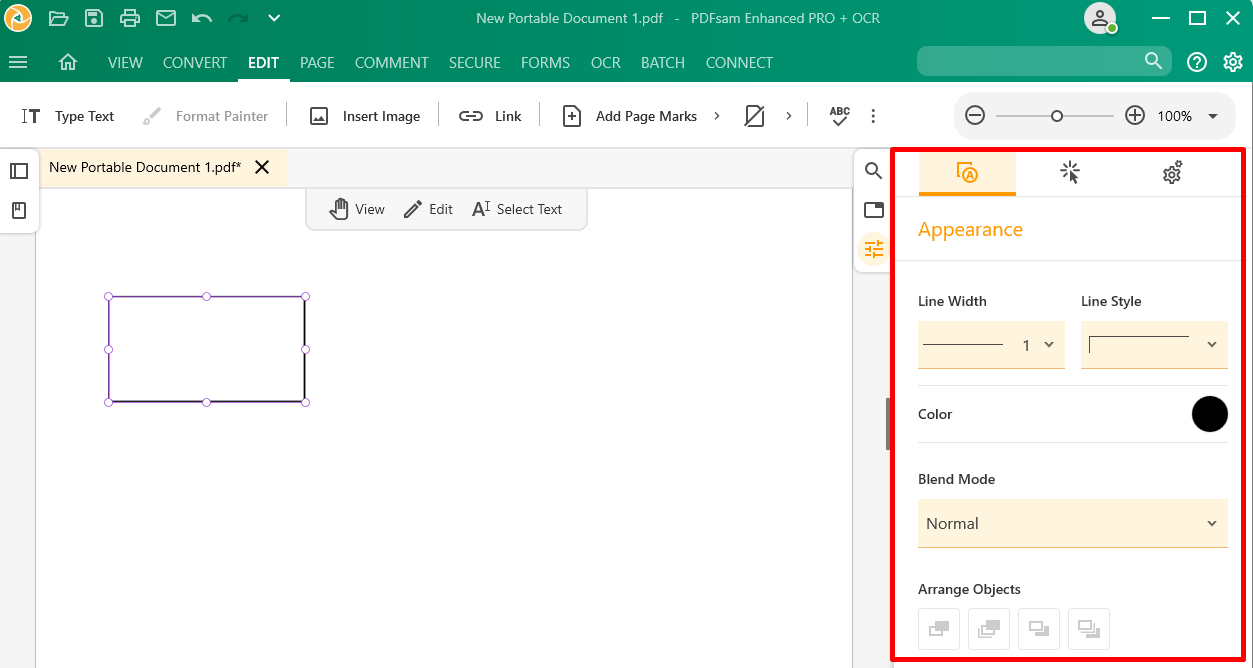Zoom out with the minus button
Viewport: 1253px width, 668px height.
point(975,116)
